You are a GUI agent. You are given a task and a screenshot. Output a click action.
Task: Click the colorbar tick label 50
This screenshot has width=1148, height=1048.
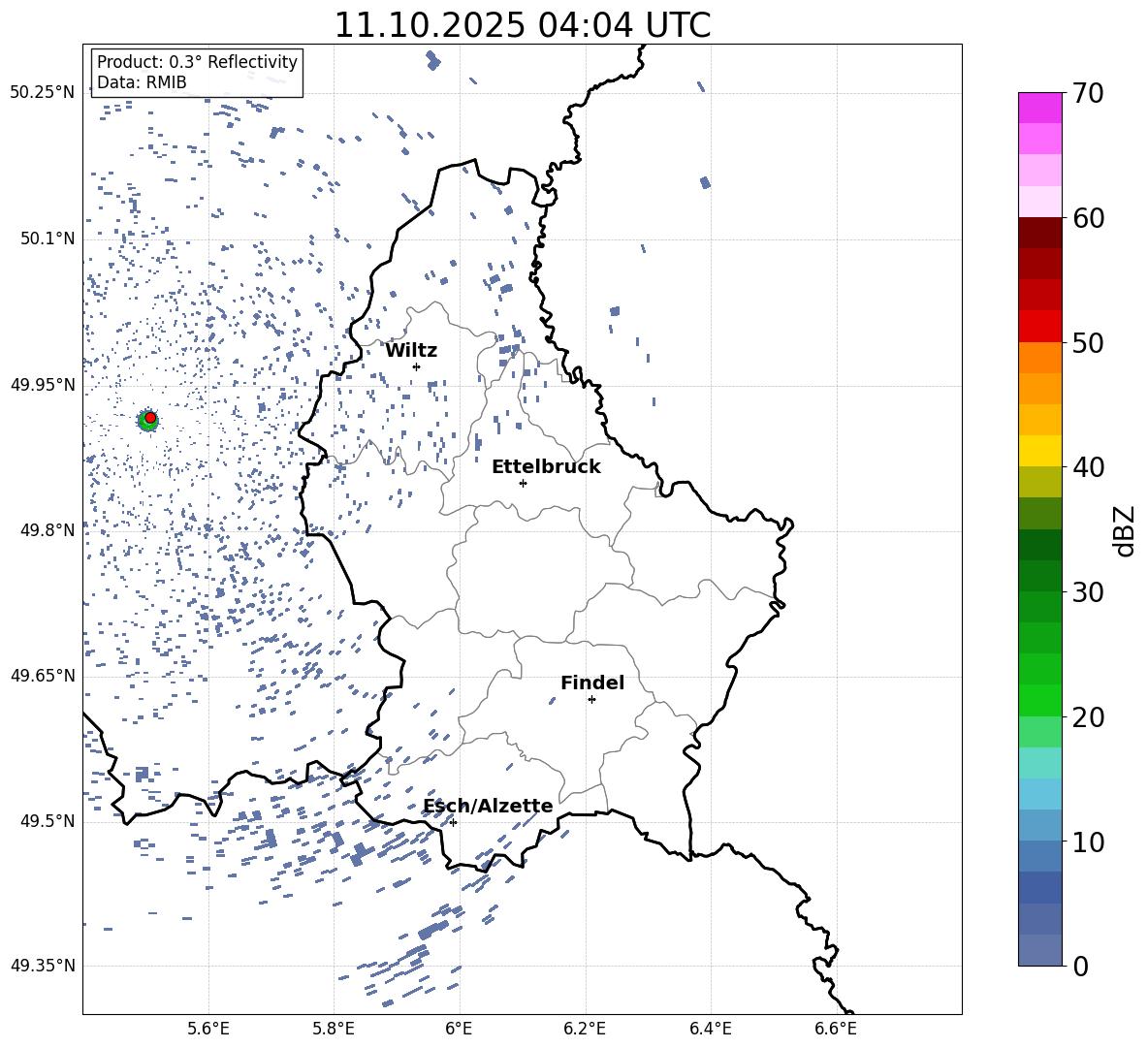point(1089,343)
